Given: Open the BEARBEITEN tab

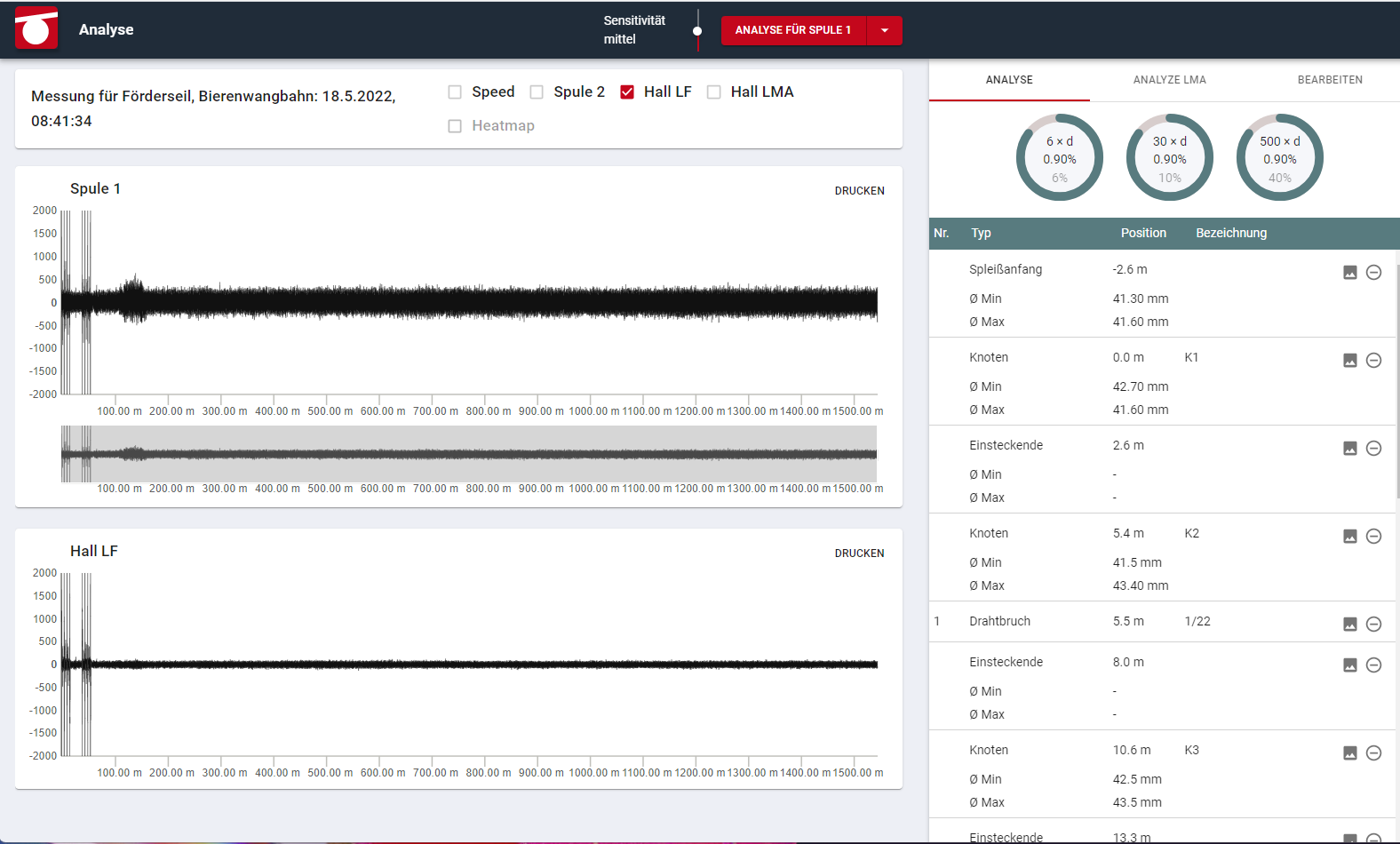Looking at the screenshot, I should [1329, 80].
